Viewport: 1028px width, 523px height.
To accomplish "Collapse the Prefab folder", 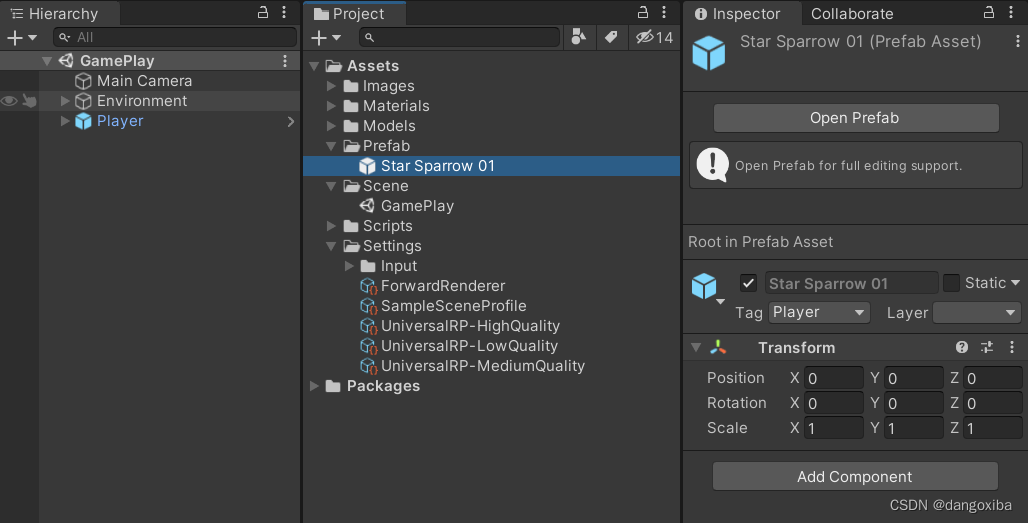I will click(331, 146).
